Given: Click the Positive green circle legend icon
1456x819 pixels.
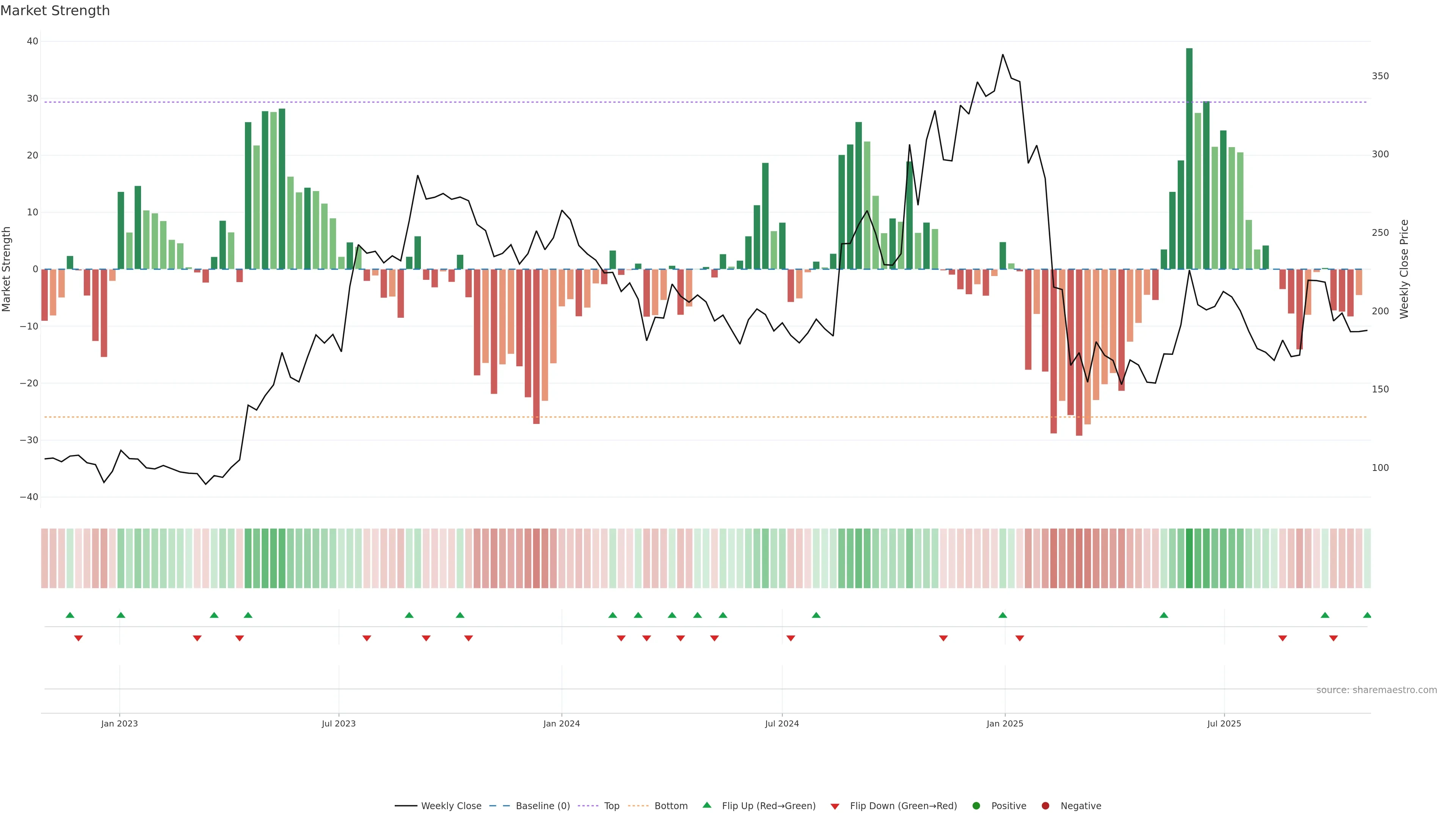Looking at the screenshot, I should (x=976, y=806).
